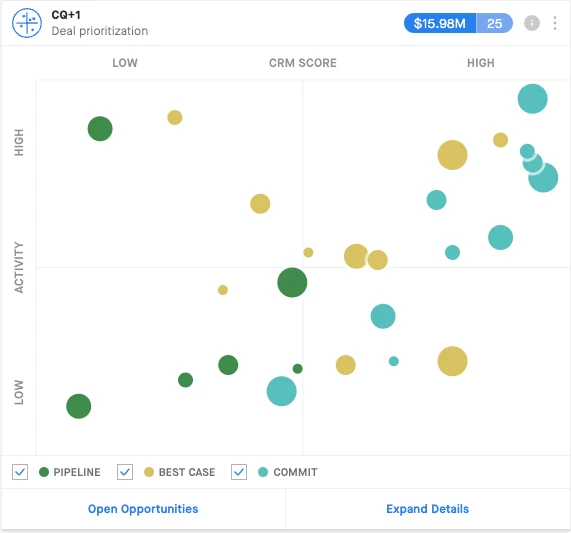Click the CRM SCORE axis label
The height and width of the screenshot is (533, 571).
[x=303, y=63]
